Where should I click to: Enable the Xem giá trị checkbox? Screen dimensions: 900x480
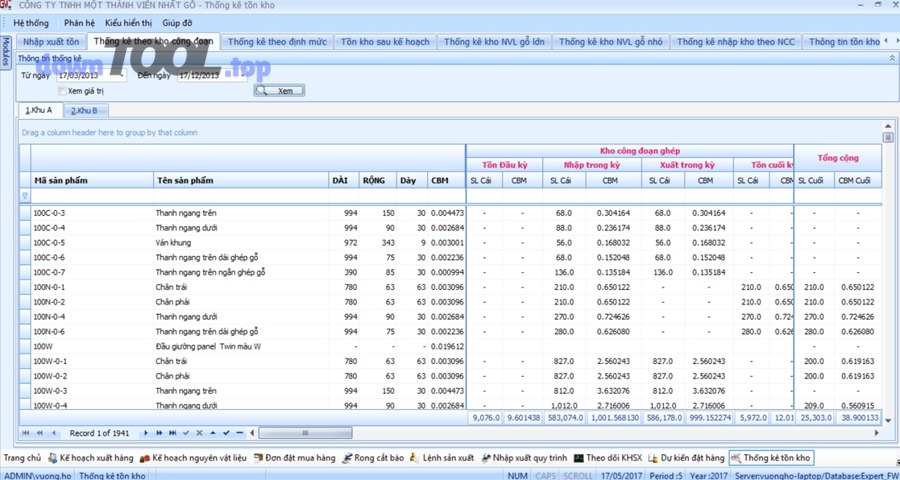point(62,91)
